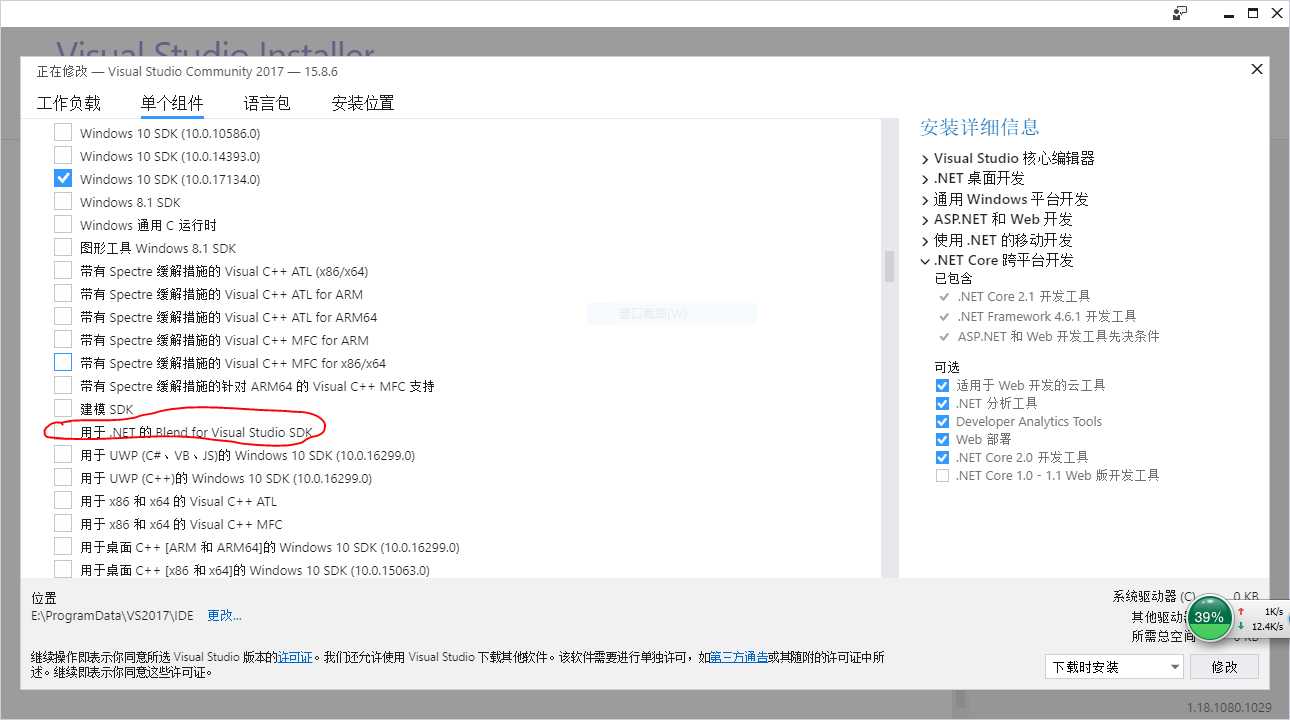The image size is (1290, 720).
Task: Switch to the 工作负载 tab
Action: tap(69, 103)
